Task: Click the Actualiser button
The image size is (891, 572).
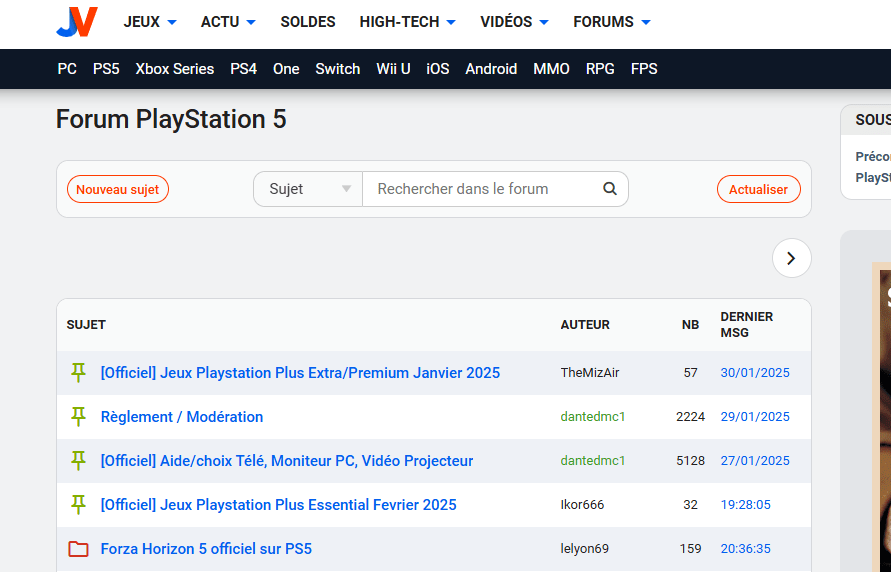Action: 759,189
